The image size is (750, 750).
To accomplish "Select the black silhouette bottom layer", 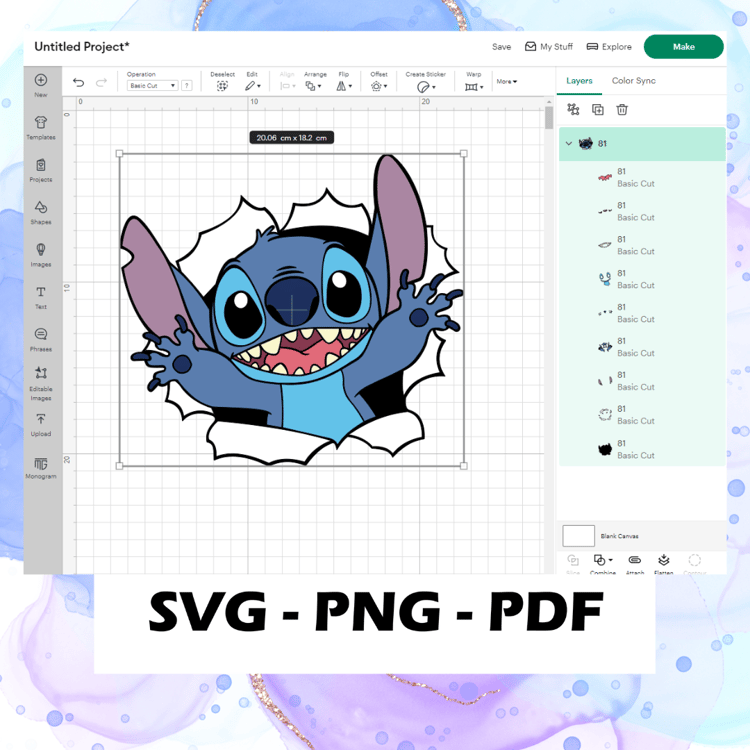I will tap(642, 449).
